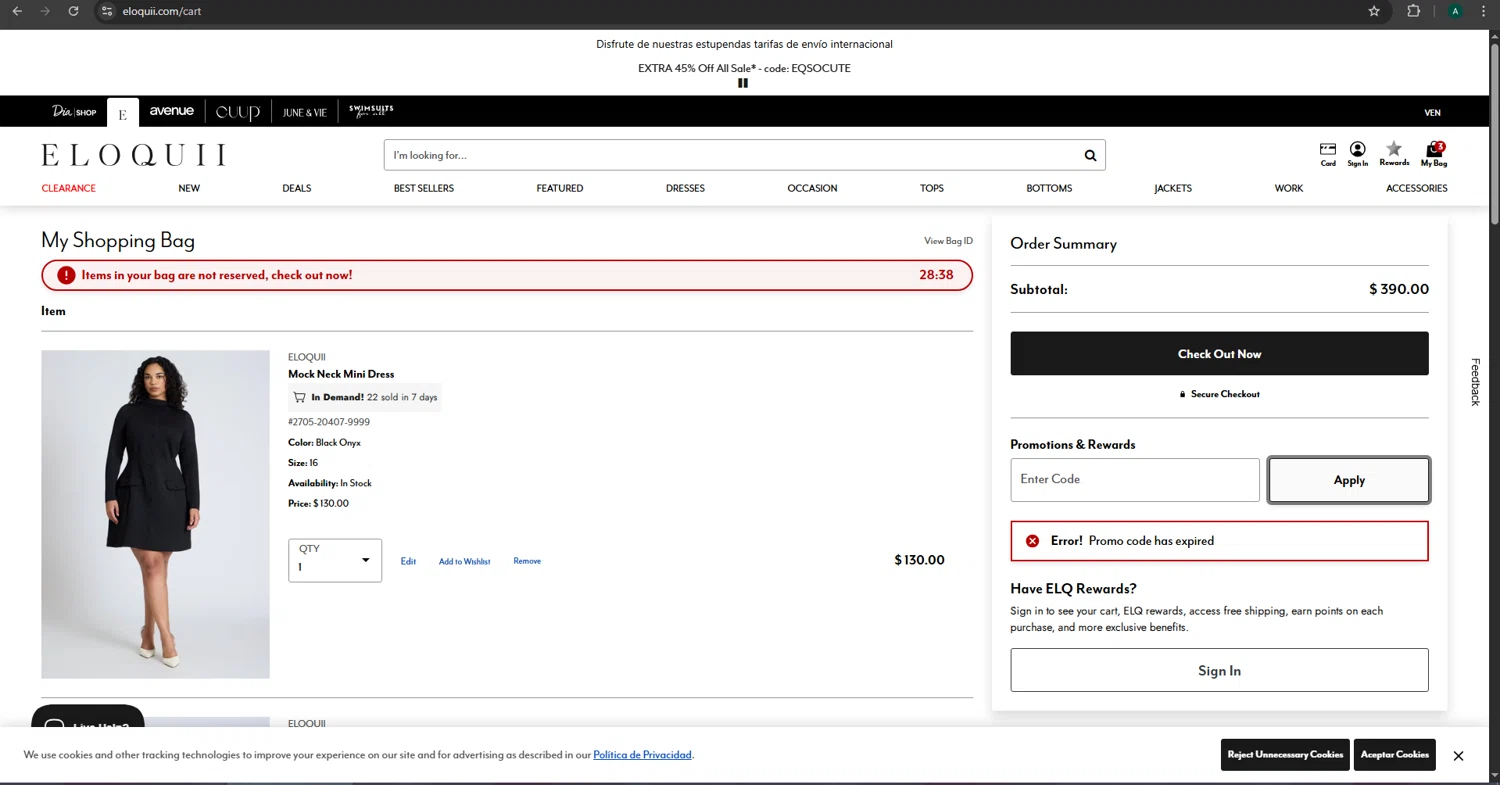This screenshot has height=785, width=1500.
Task: Add Mock Neck Mini Dress to Wishlist
Action: tap(465, 561)
